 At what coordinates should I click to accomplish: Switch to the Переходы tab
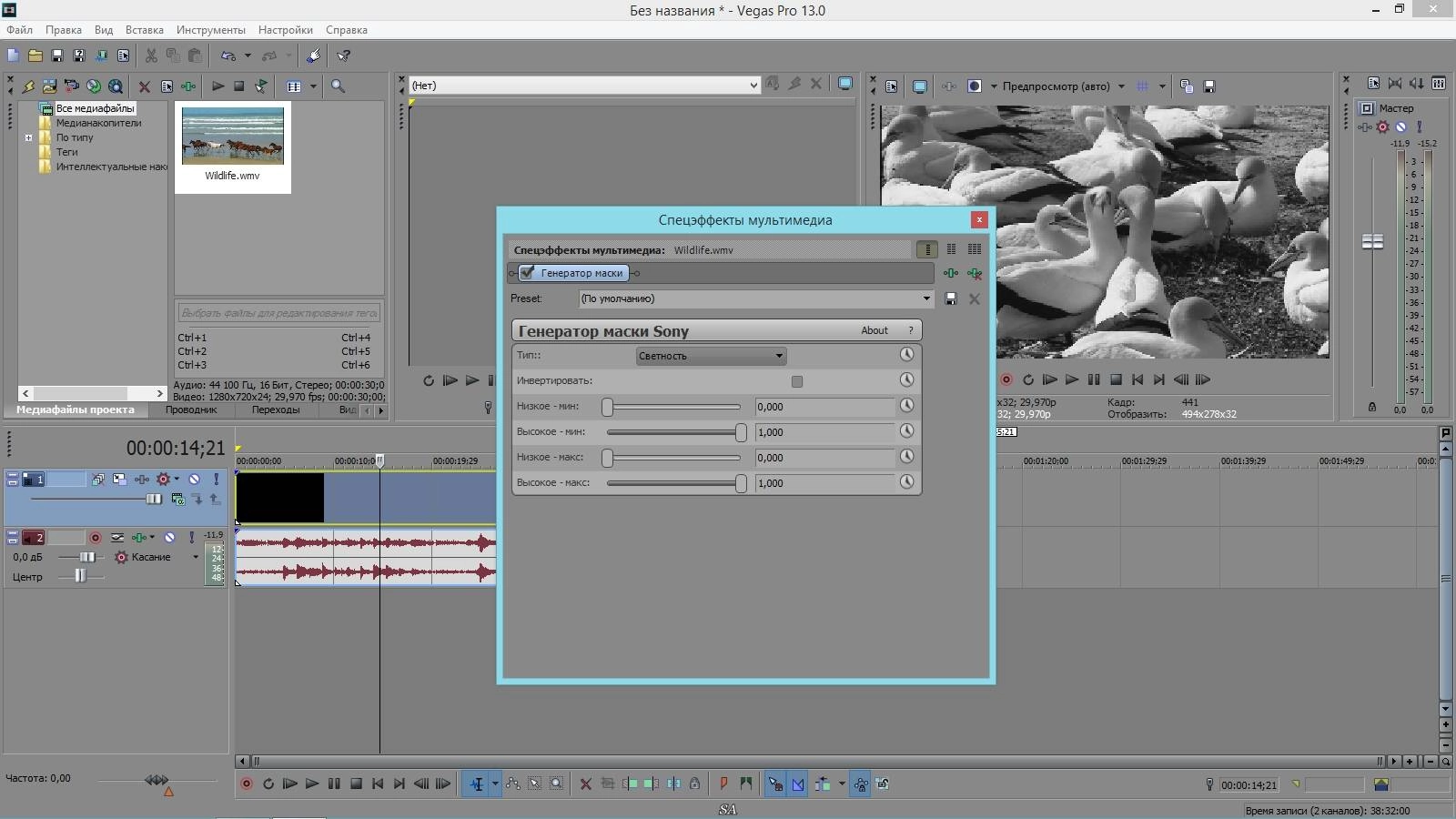(276, 409)
